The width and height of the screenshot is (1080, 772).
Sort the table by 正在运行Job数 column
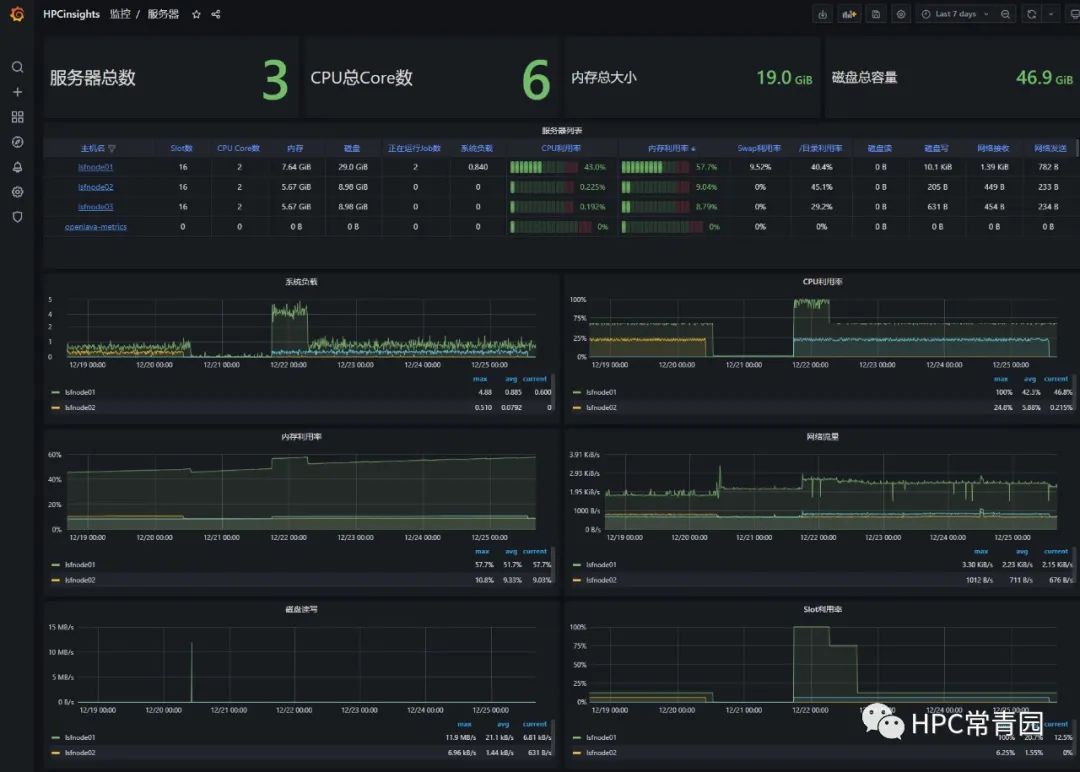414,148
